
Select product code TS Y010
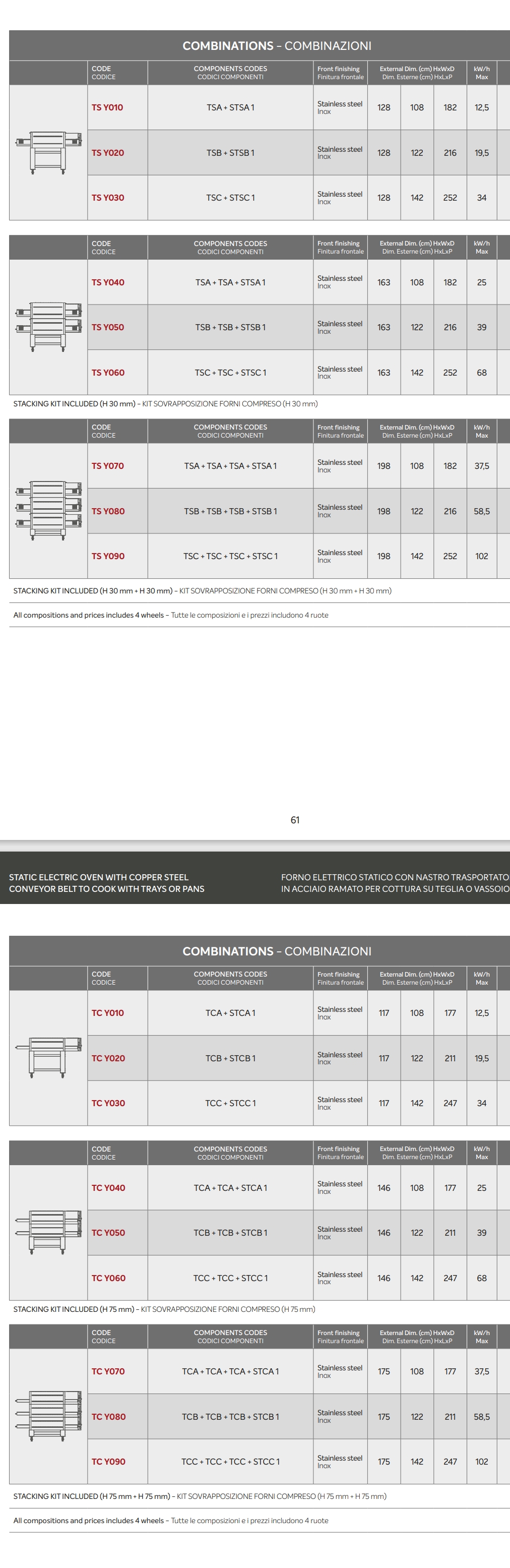coord(107,108)
